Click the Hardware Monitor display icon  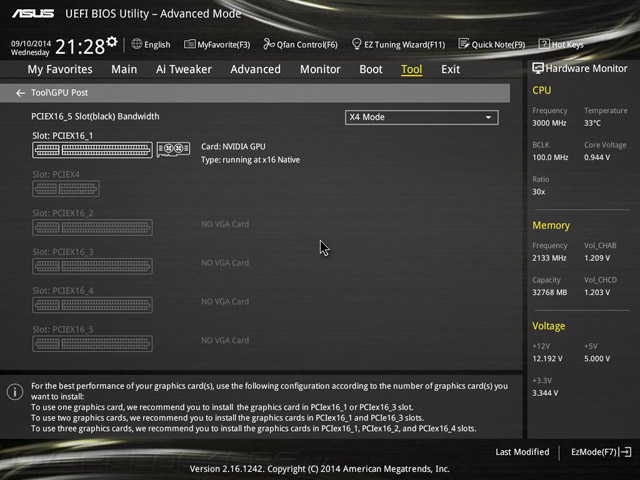(538, 68)
